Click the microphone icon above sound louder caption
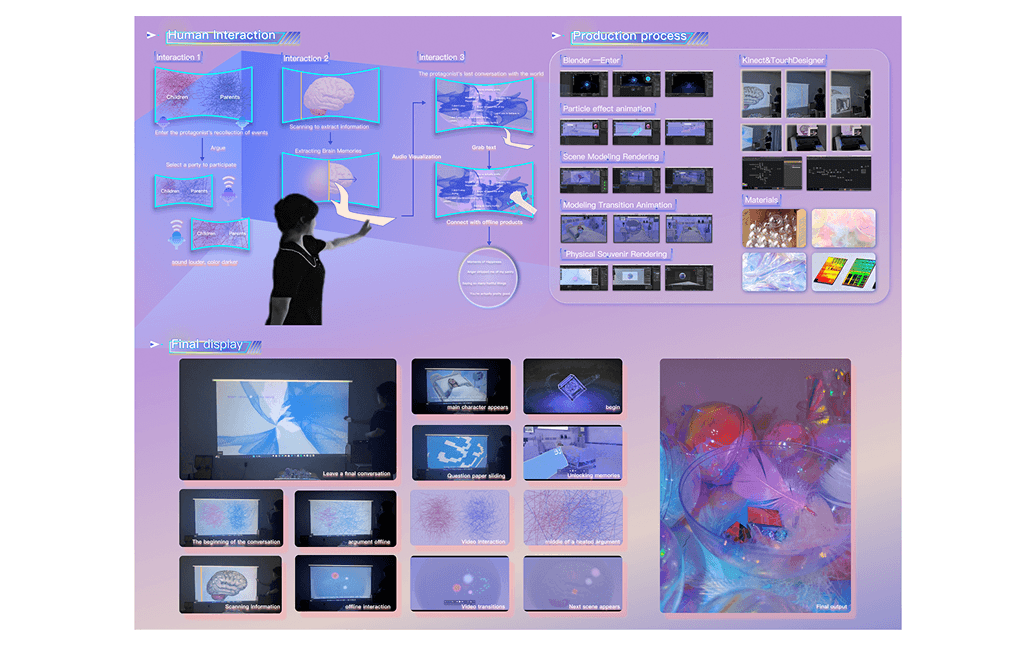1035x646 pixels. (x=176, y=234)
